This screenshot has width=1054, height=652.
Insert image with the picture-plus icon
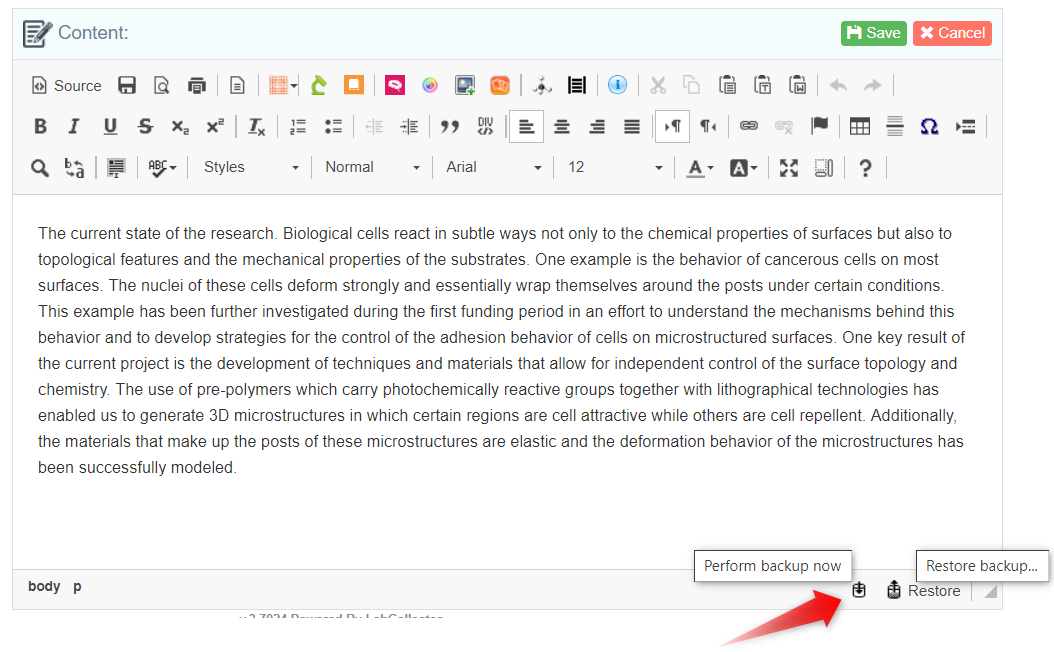pyautogui.click(x=464, y=85)
